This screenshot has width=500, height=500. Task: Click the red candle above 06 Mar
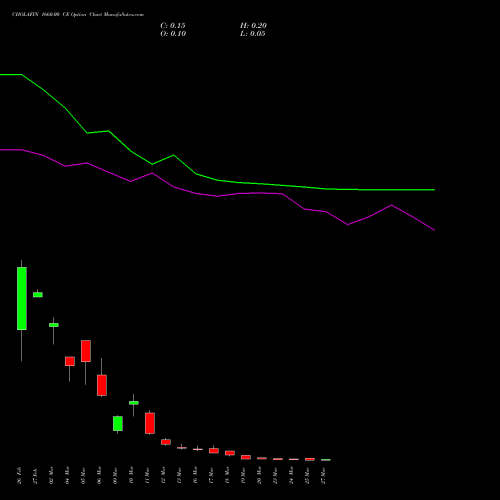[102, 385]
